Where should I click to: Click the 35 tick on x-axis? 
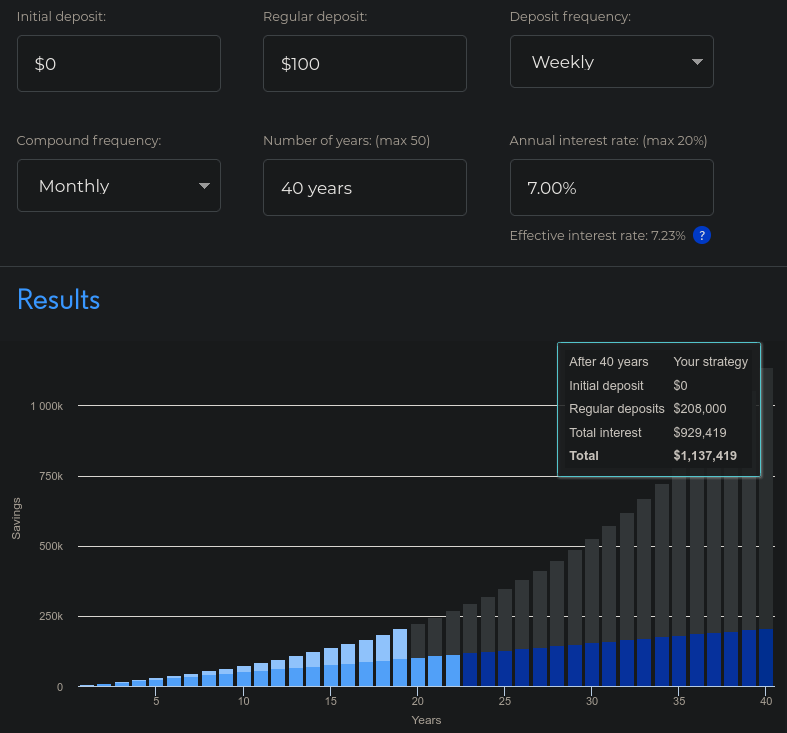coord(679,701)
